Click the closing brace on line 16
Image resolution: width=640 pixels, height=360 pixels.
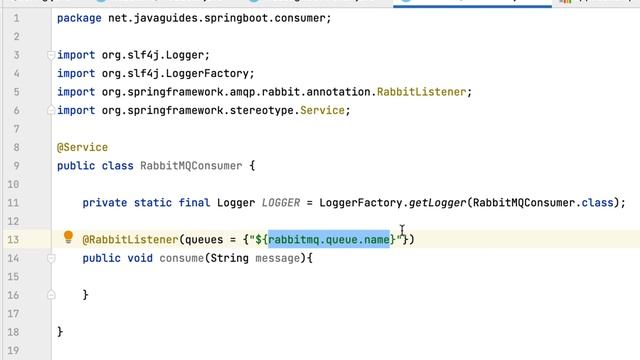(x=85, y=295)
